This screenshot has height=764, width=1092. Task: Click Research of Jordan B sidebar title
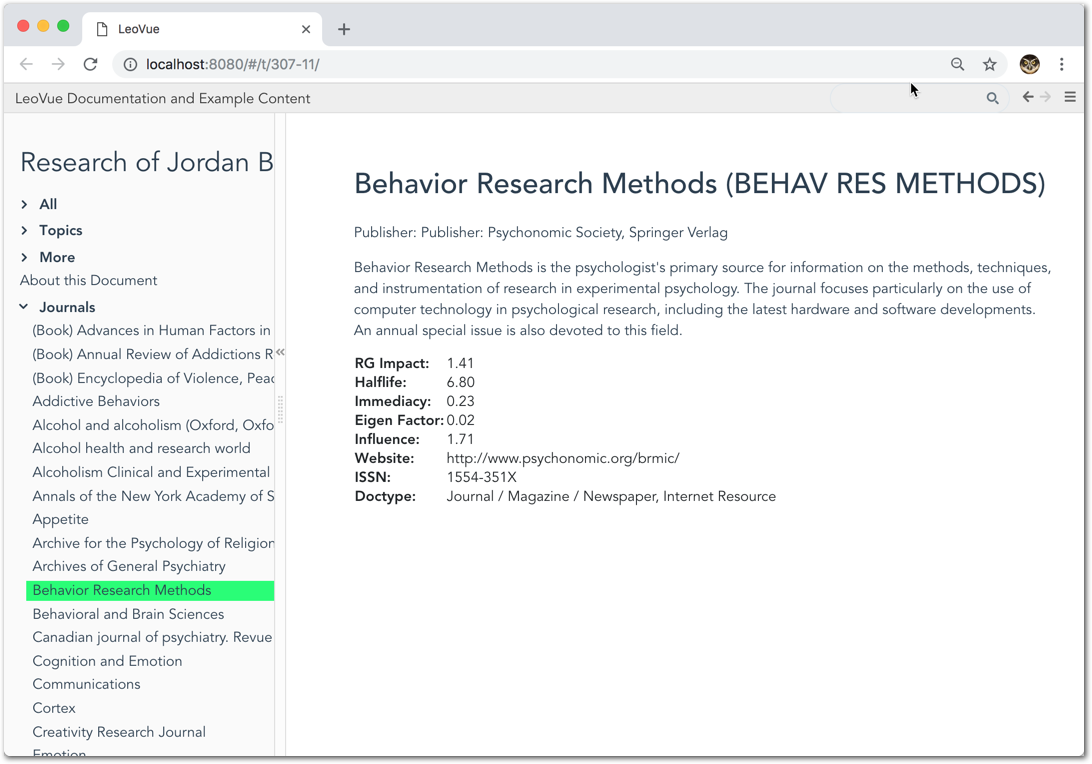pos(147,162)
